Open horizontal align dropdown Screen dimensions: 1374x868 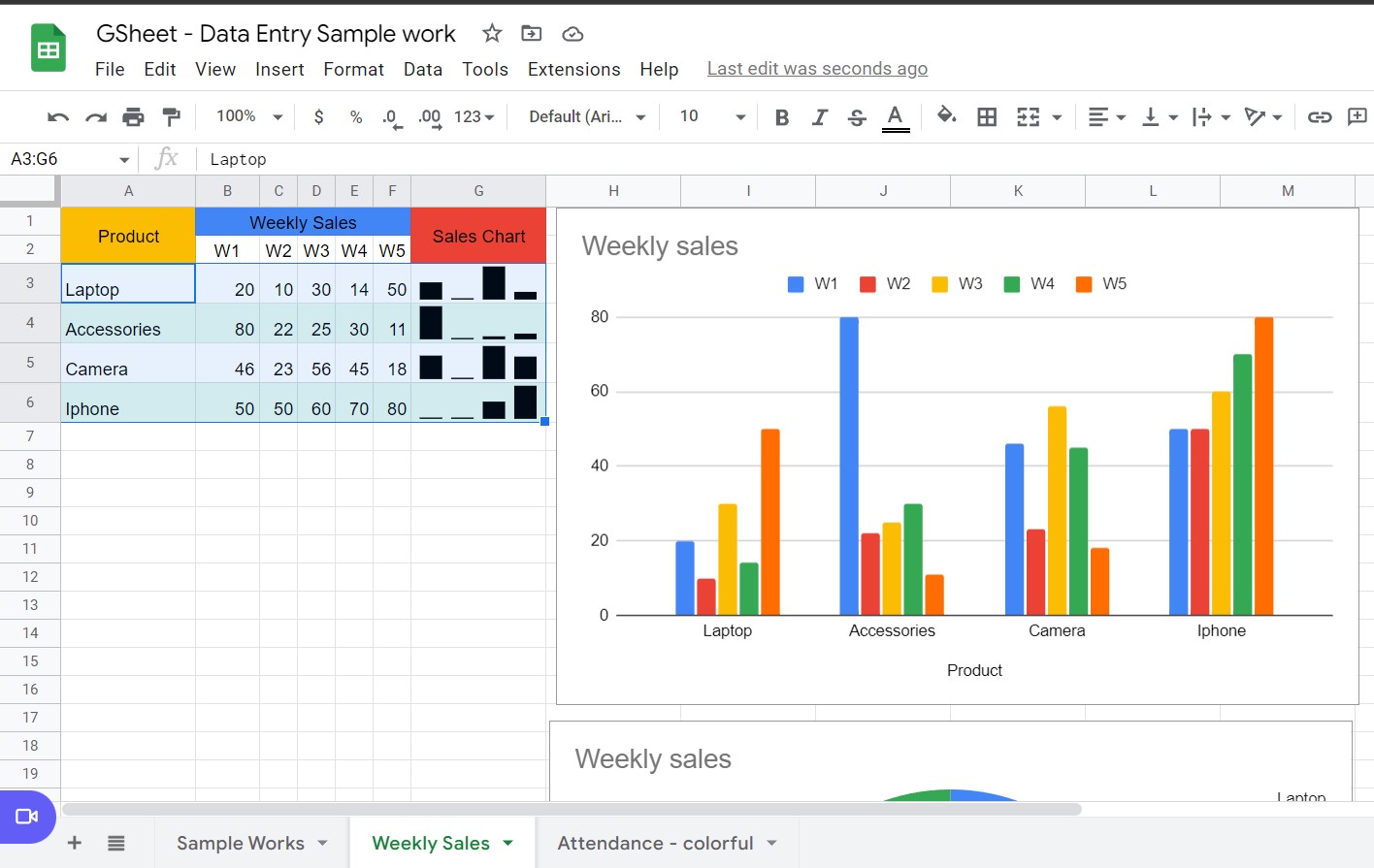(1107, 117)
